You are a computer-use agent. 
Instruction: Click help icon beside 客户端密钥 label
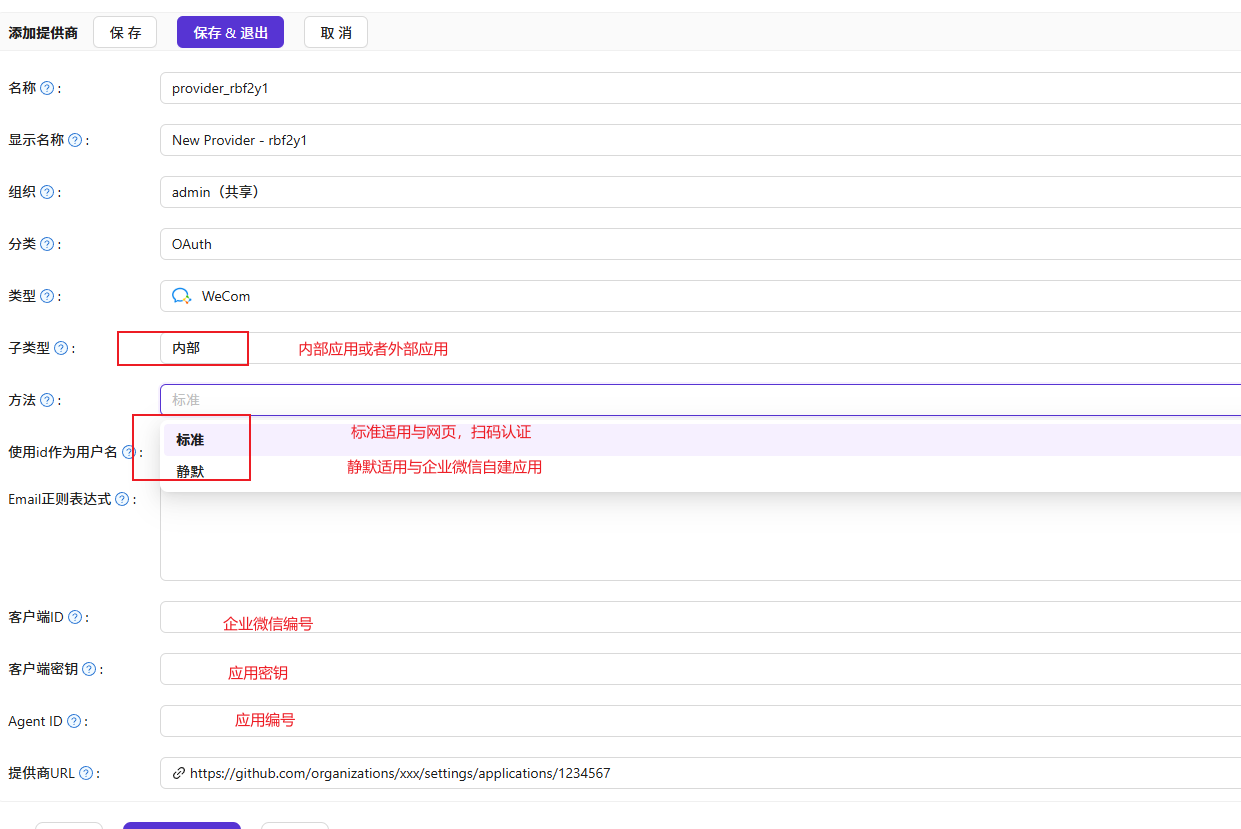pos(89,669)
